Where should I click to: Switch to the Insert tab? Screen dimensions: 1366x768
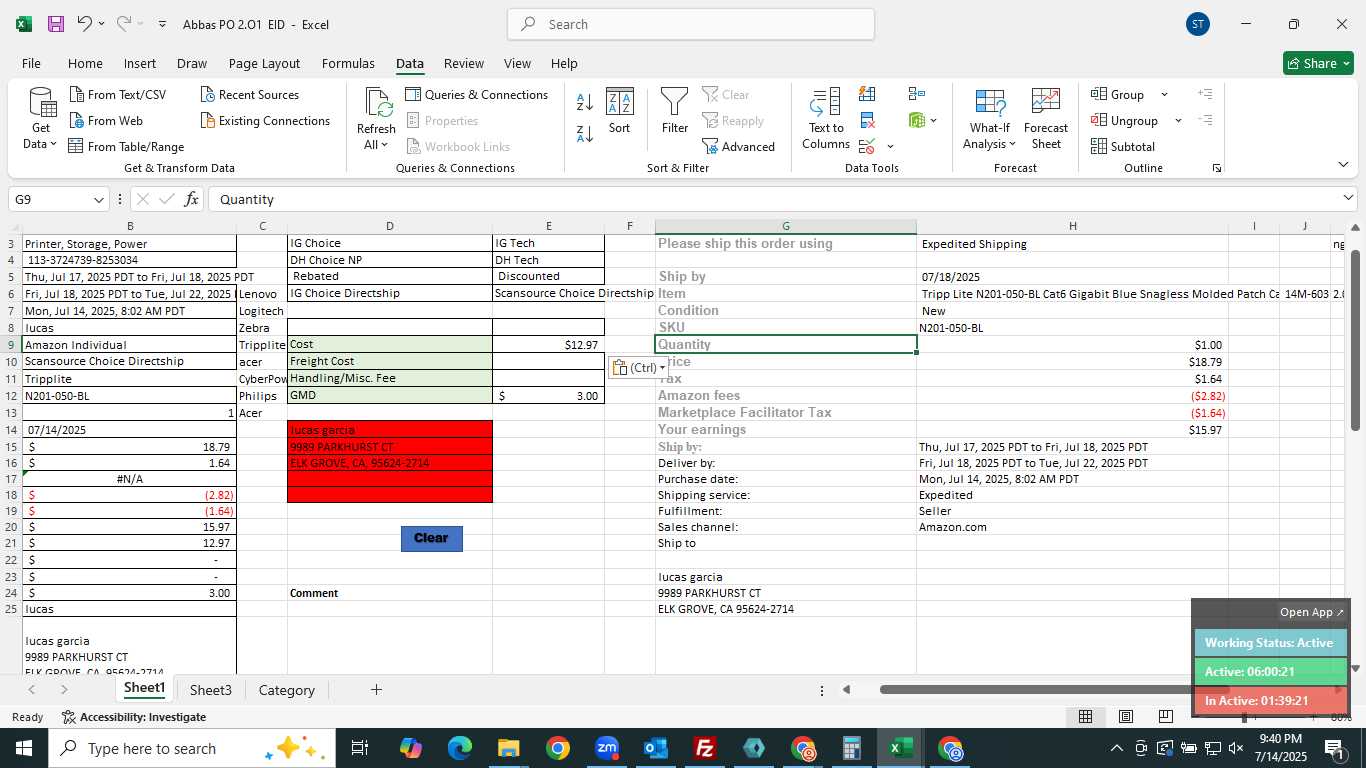click(x=140, y=63)
